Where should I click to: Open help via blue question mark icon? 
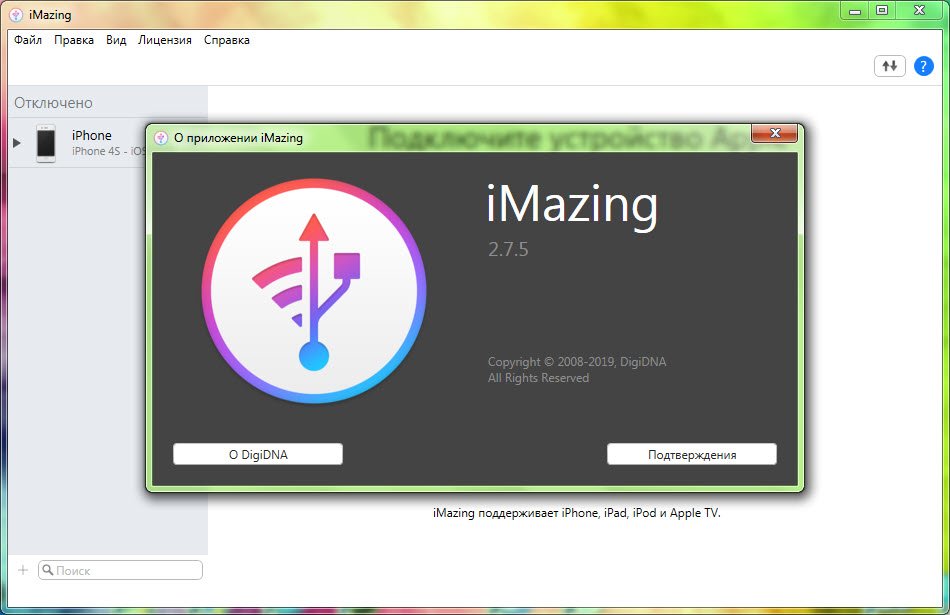[x=923, y=66]
